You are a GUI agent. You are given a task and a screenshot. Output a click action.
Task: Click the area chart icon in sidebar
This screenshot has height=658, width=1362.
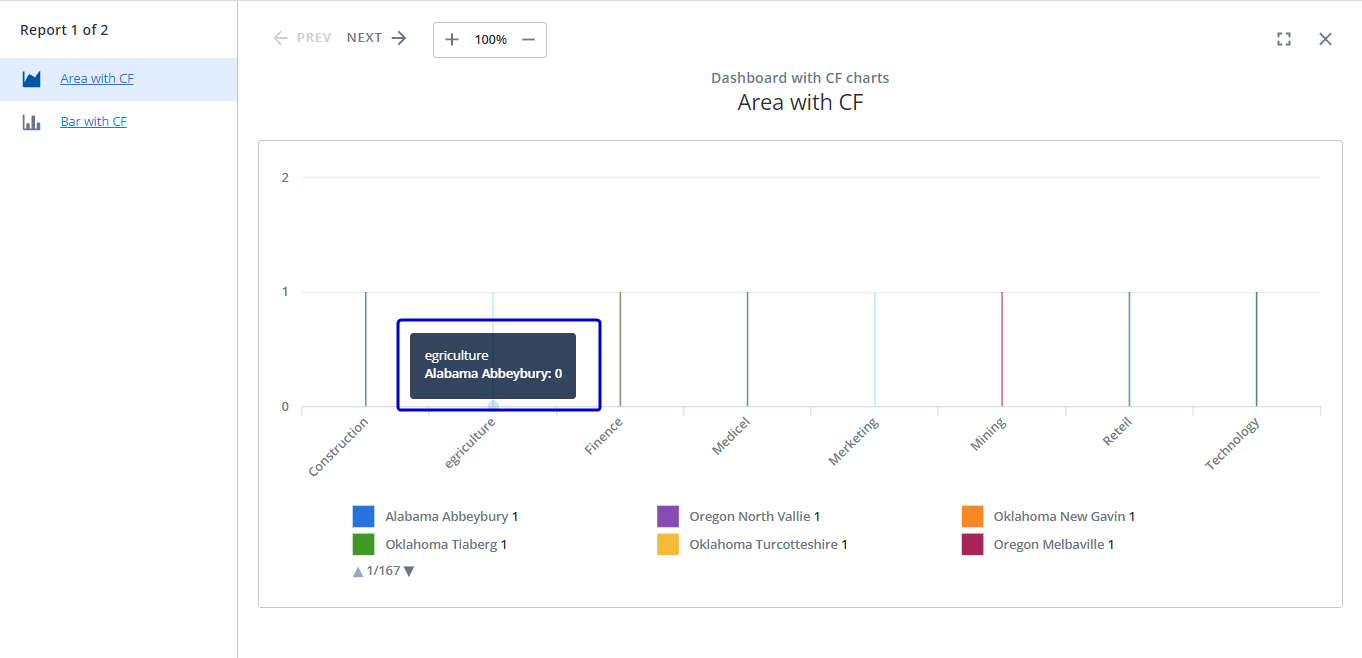pyautogui.click(x=32, y=79)
